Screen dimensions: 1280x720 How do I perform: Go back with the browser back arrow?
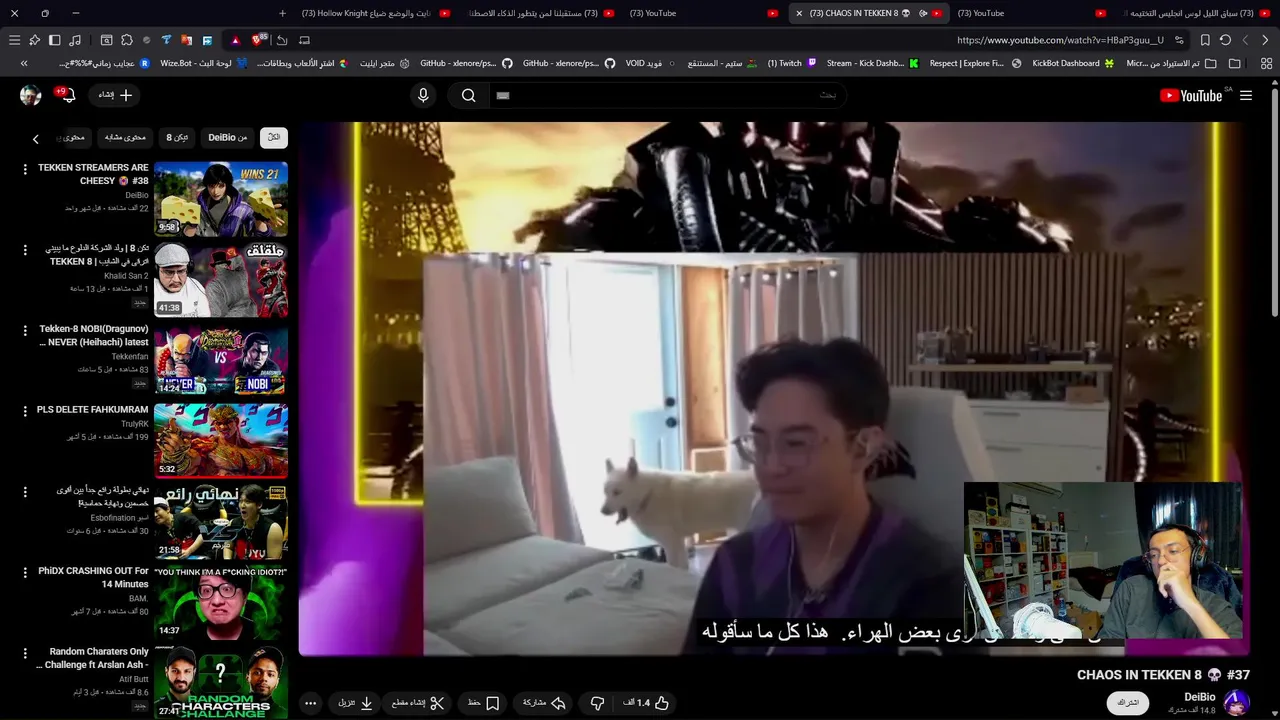1265,40
